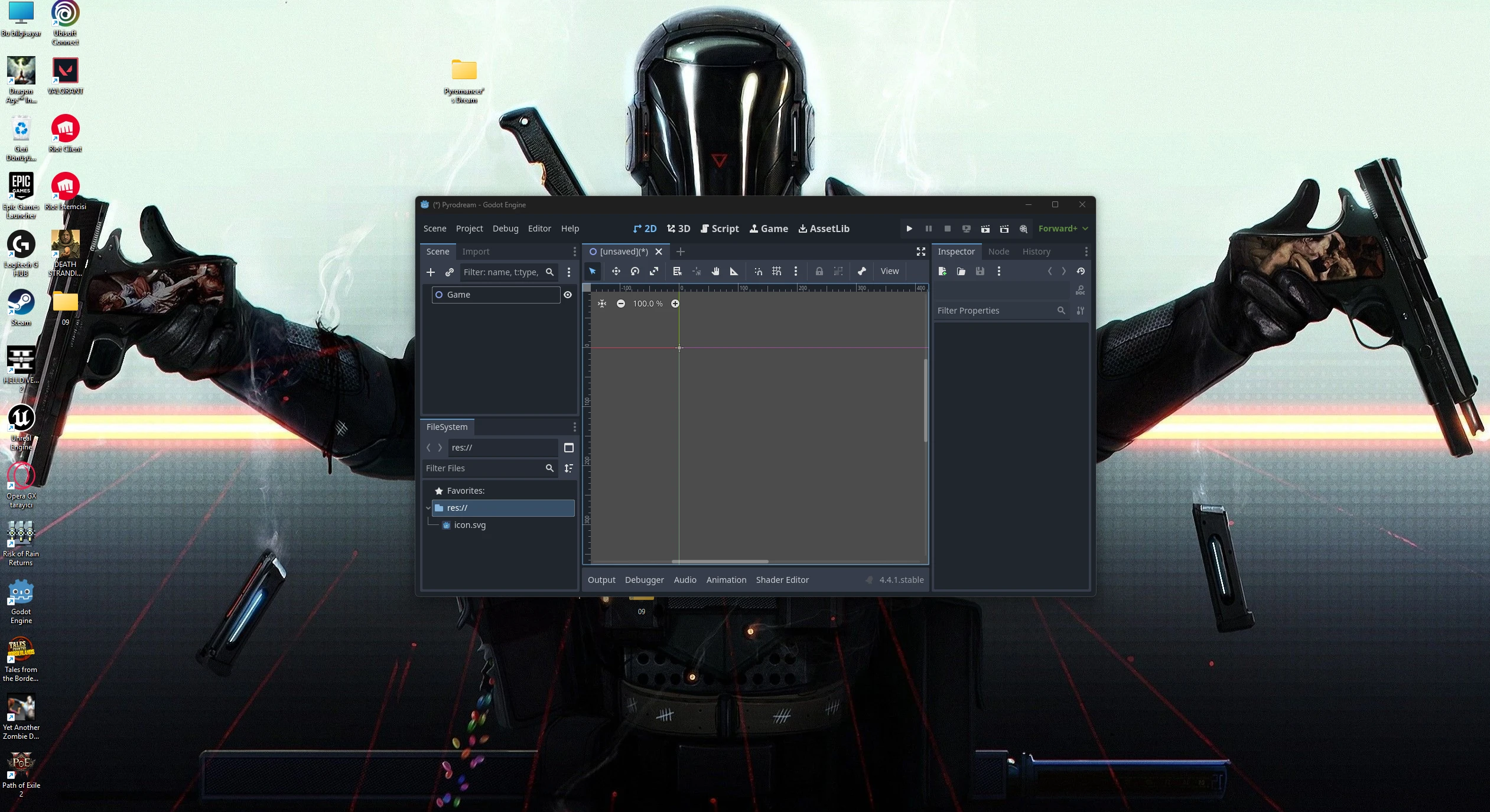The height and width of the screenshot is (812, 1490).
Task: Center the 2D viewport view
Action: tap(602, 304)
